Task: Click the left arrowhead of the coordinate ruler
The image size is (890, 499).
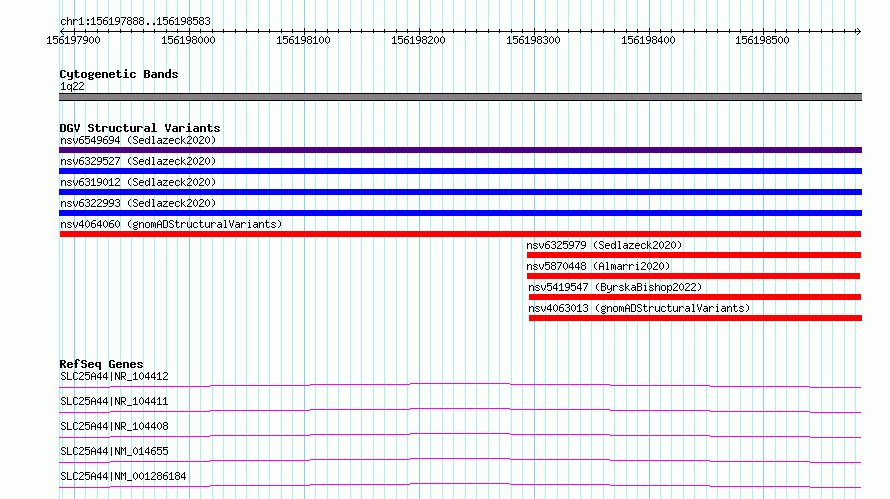Action: point(62,31)
